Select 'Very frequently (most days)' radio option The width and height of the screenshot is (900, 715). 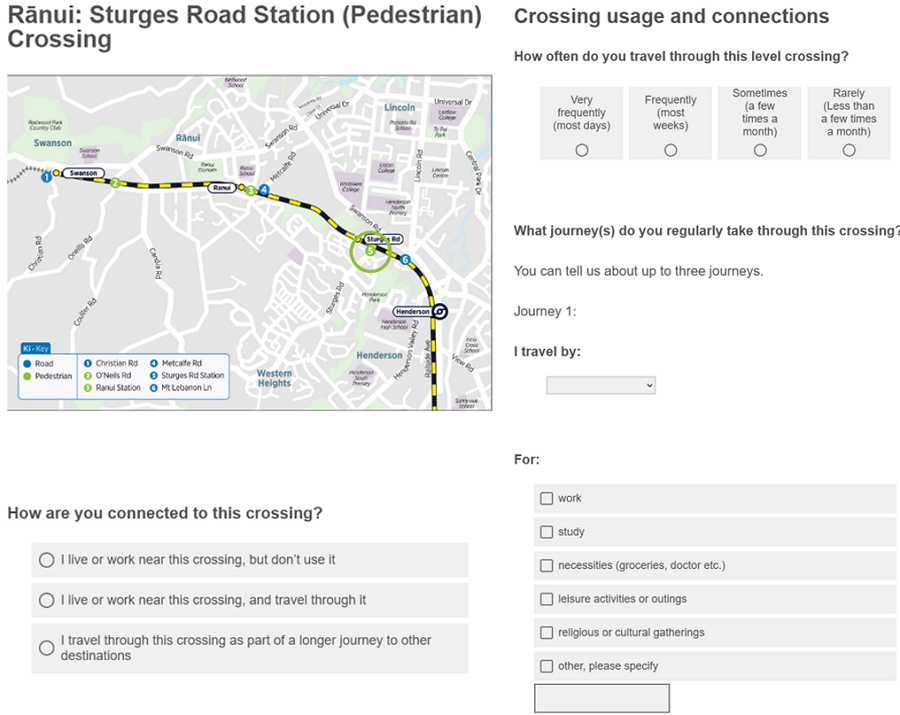pos(582,150)
